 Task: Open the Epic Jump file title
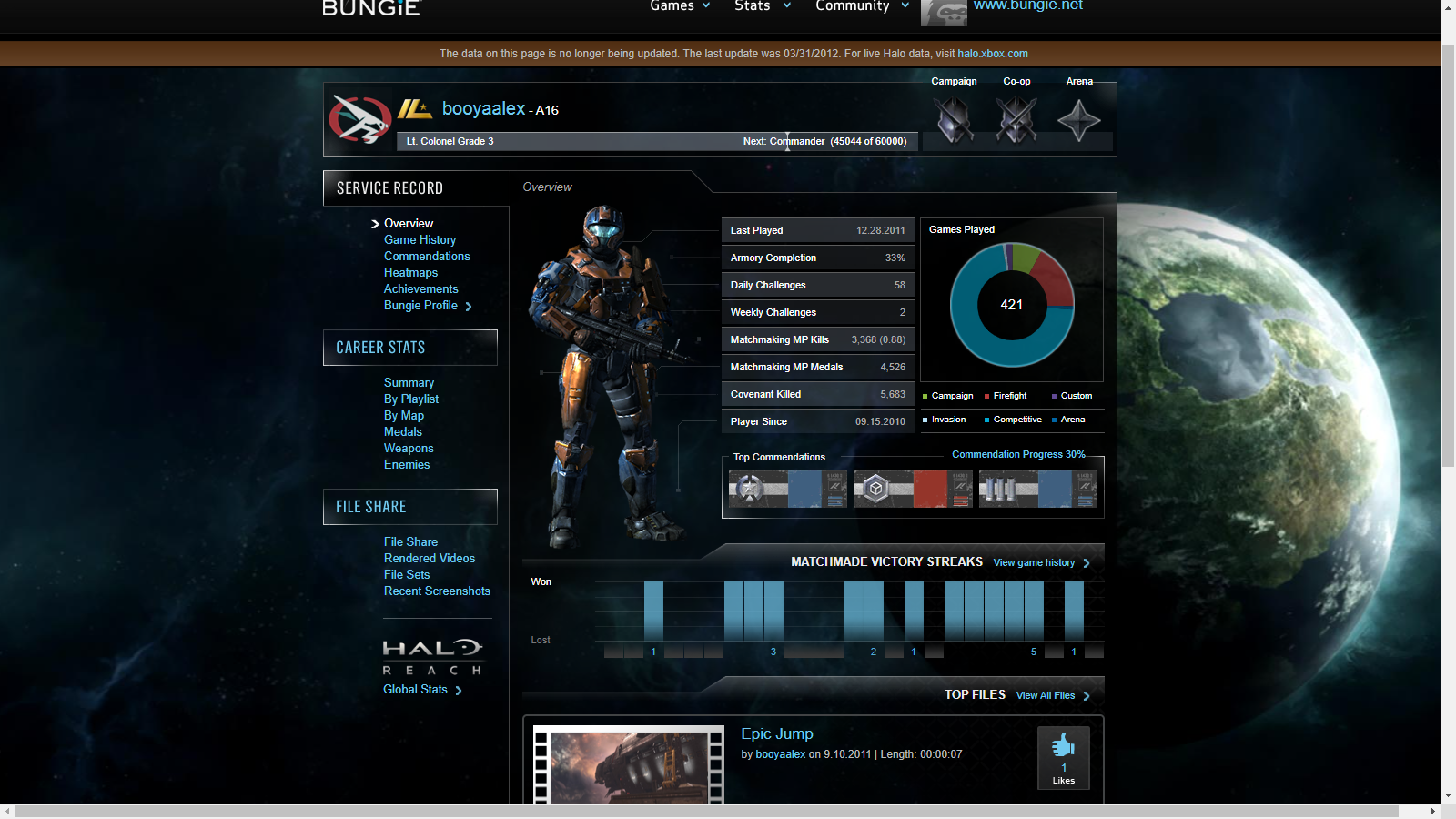coord(777,733)
